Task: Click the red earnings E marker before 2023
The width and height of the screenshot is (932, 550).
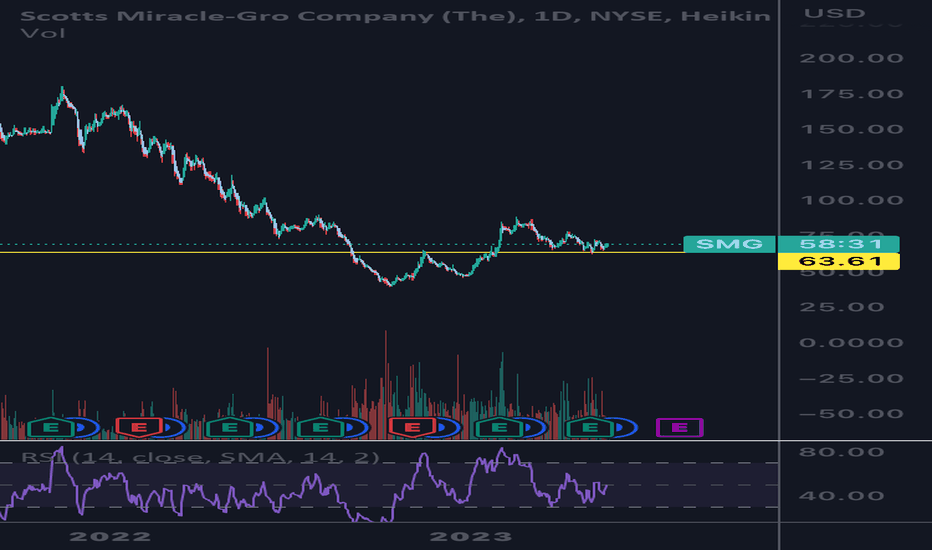Action: (412, 428)
